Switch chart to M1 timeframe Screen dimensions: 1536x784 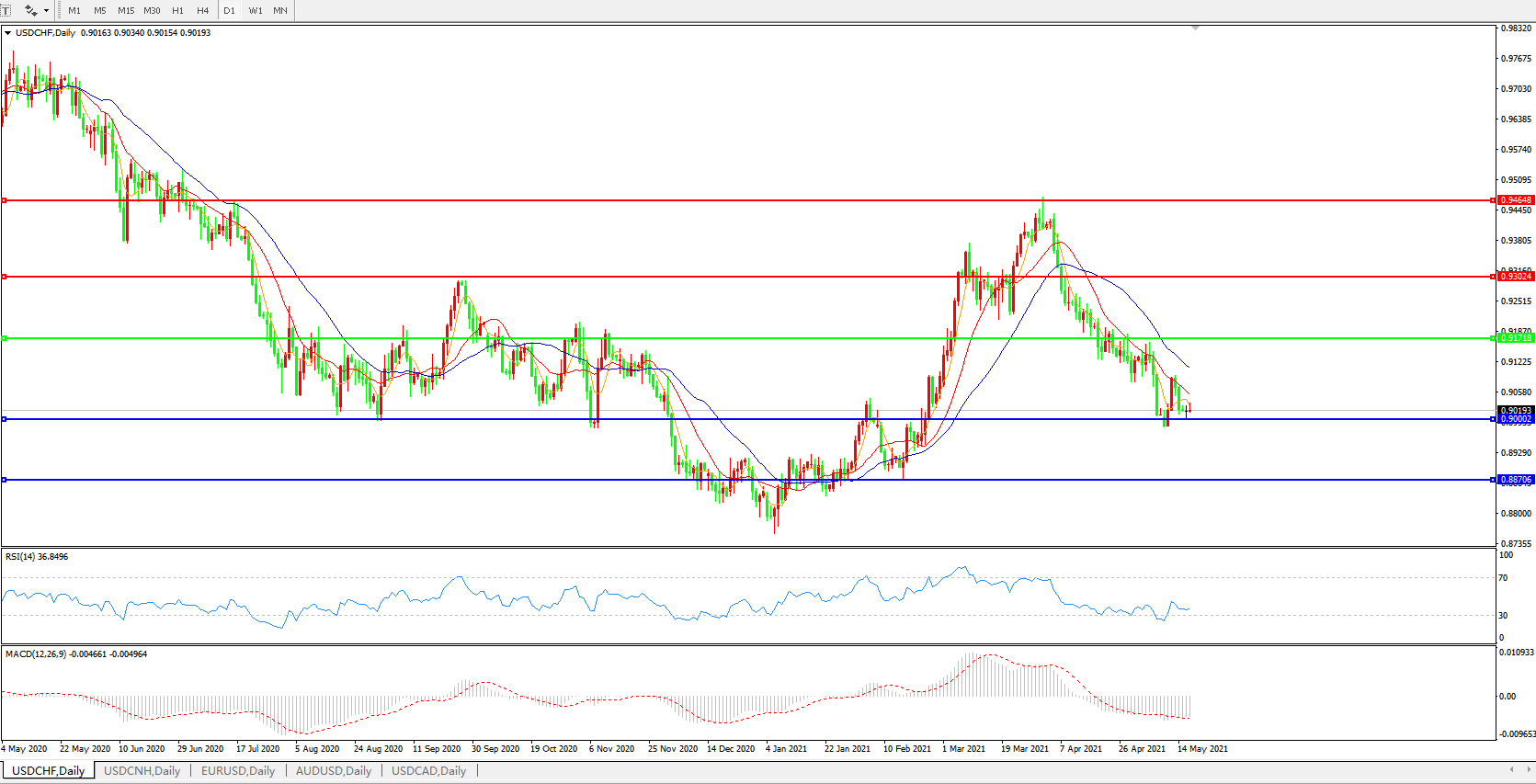74,11
